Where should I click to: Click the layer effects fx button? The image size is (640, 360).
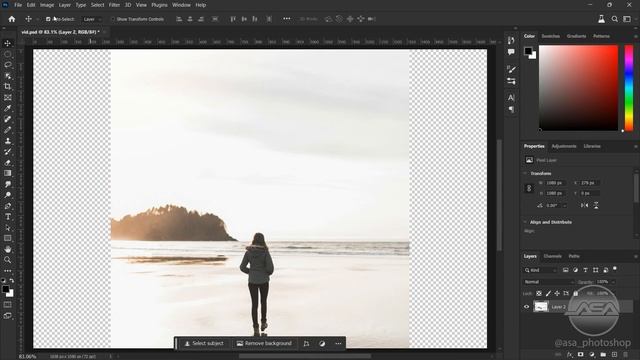click(570, 355)
